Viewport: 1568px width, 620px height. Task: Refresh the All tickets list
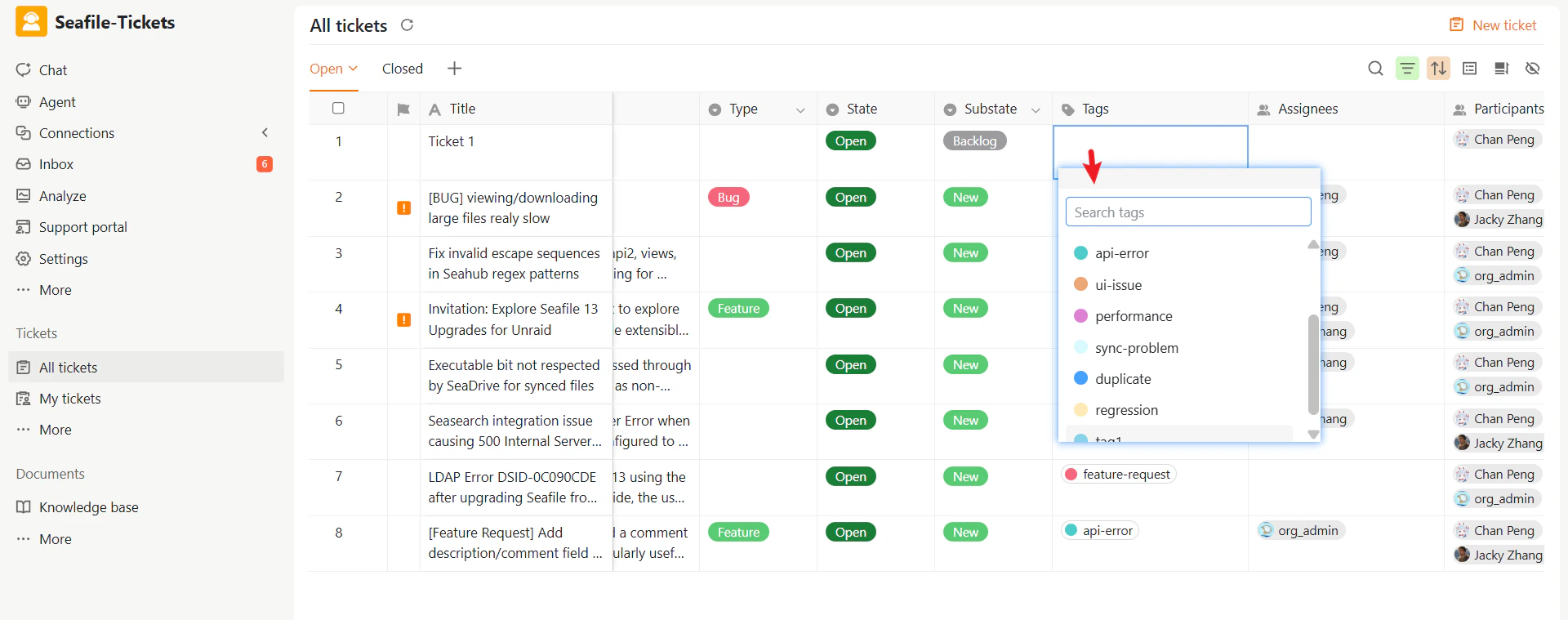pos(407,25)
